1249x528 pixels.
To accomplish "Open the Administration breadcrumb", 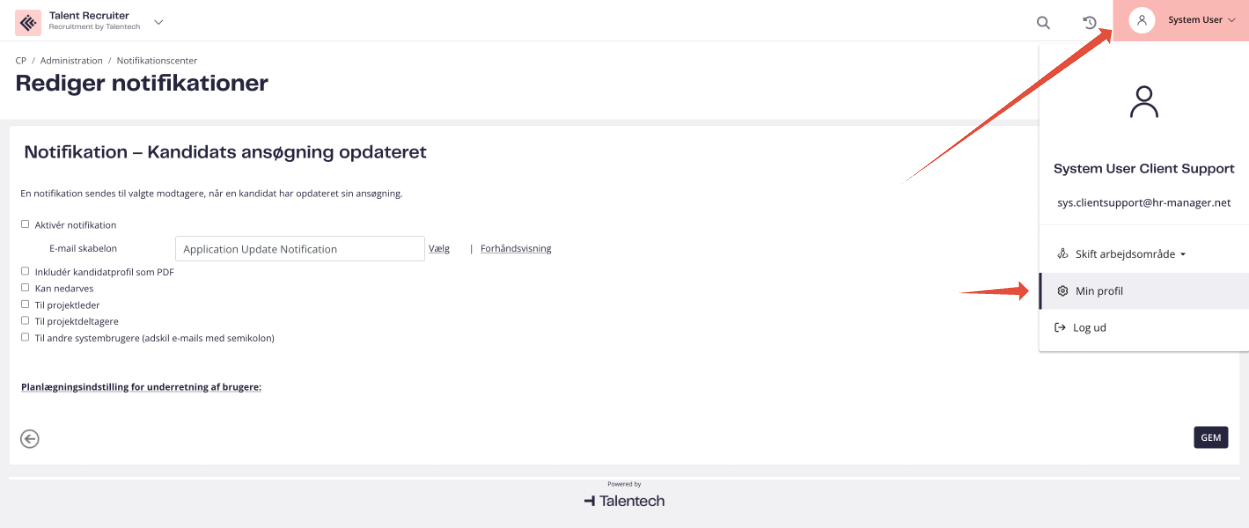I will click(x=71, y=61).
